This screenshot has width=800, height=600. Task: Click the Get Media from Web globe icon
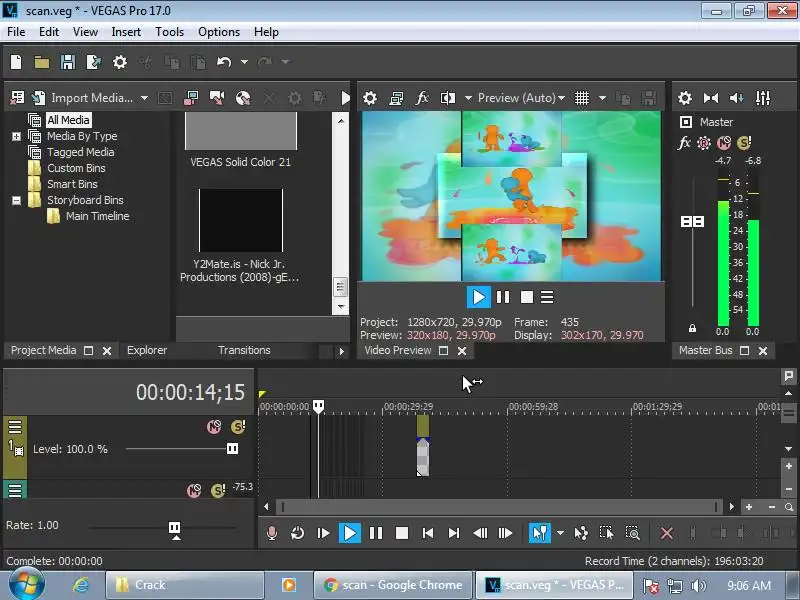243,98
